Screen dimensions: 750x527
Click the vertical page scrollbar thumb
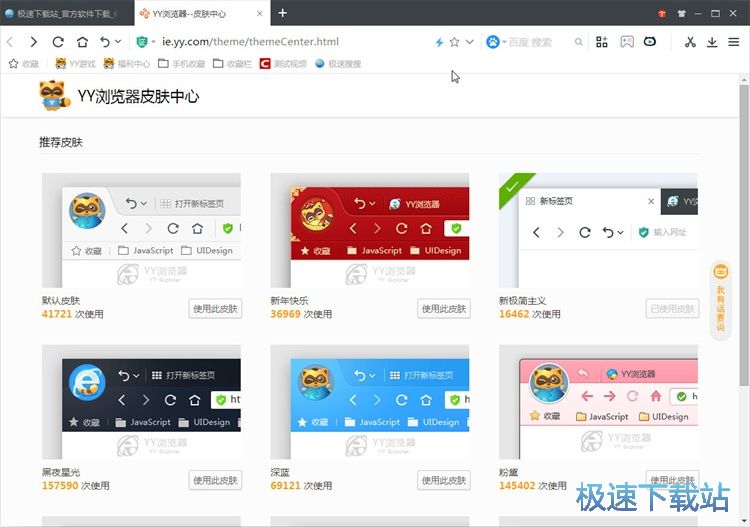(x=744, y=234)
